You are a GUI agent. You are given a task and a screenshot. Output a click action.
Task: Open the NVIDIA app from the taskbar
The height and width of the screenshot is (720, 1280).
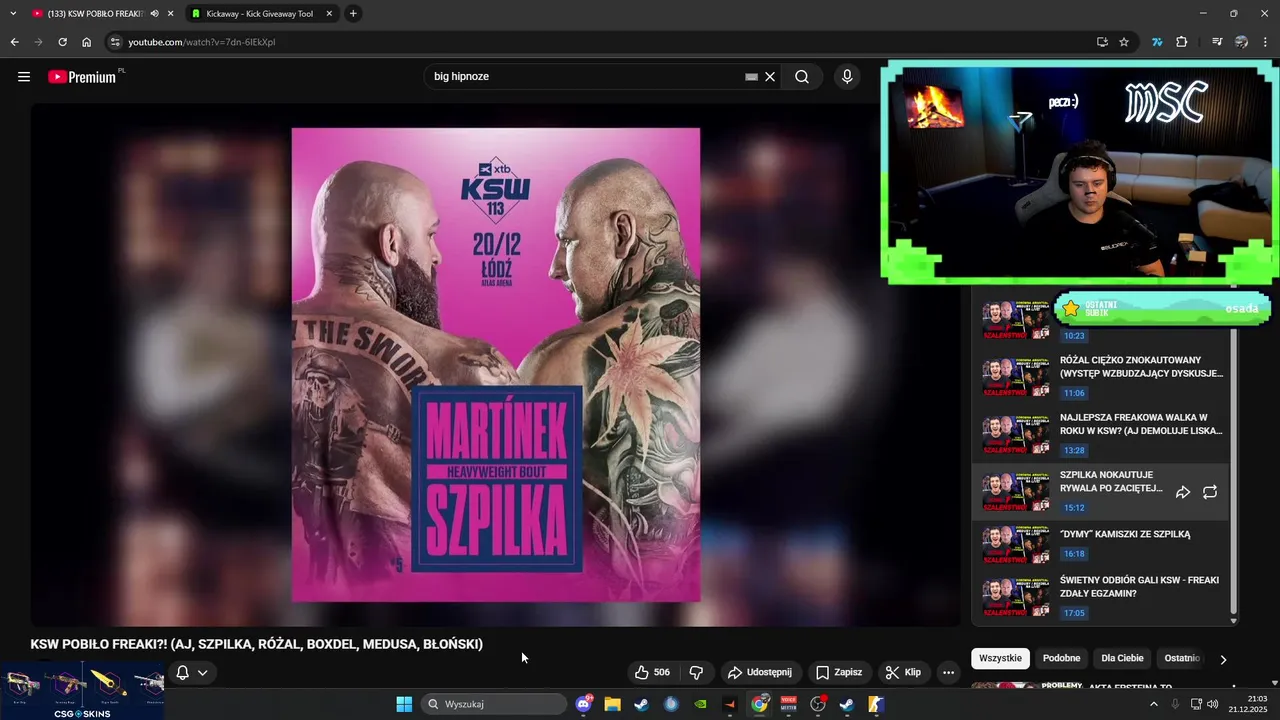click(700, 704)
